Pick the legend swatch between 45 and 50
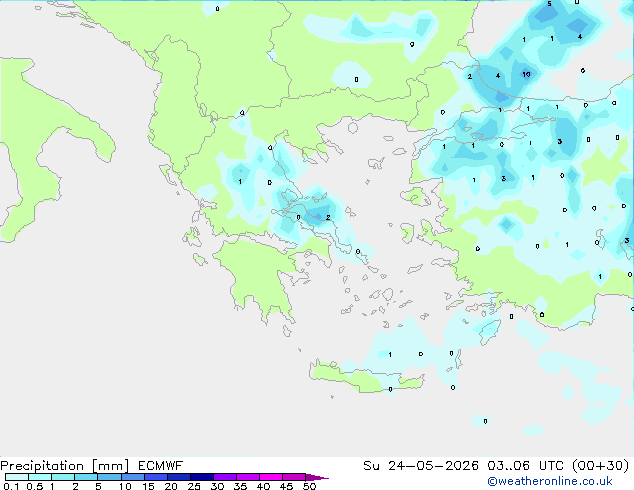 click(x=294, y=477)
